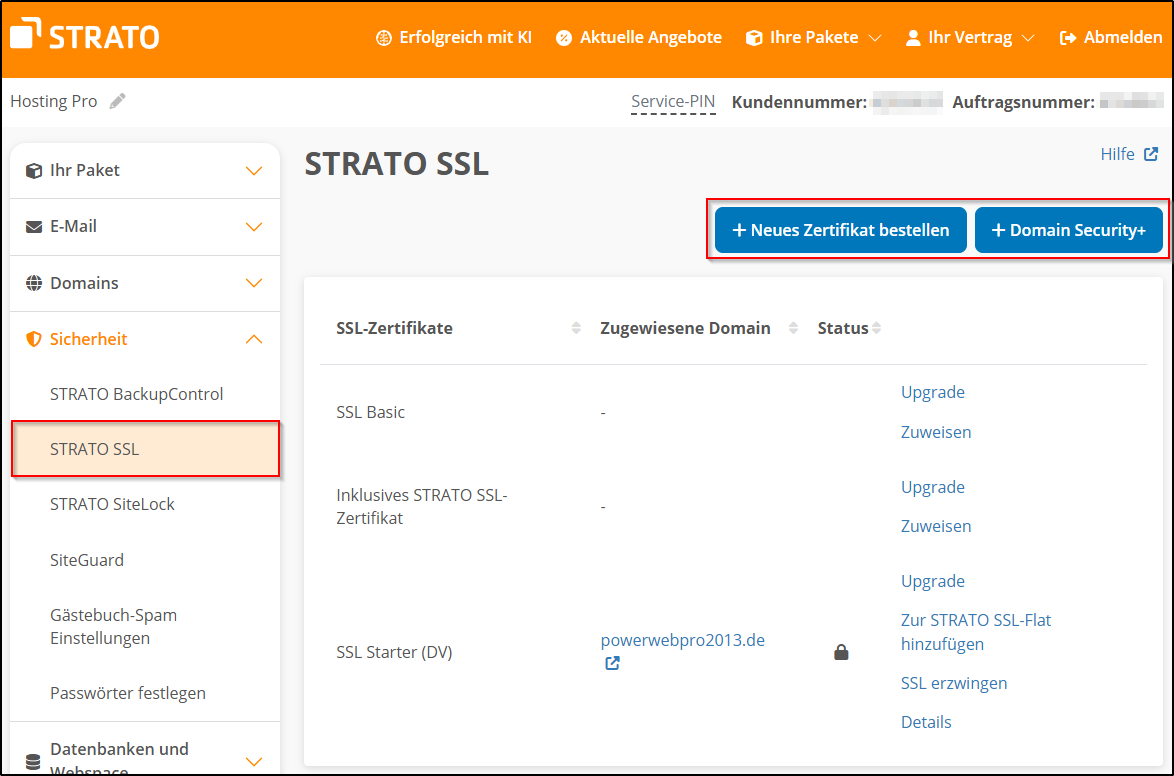This screenshot has height=776, width=1174.
Task: Click Abmelden to log out
Action: [x=1111, y=37]
